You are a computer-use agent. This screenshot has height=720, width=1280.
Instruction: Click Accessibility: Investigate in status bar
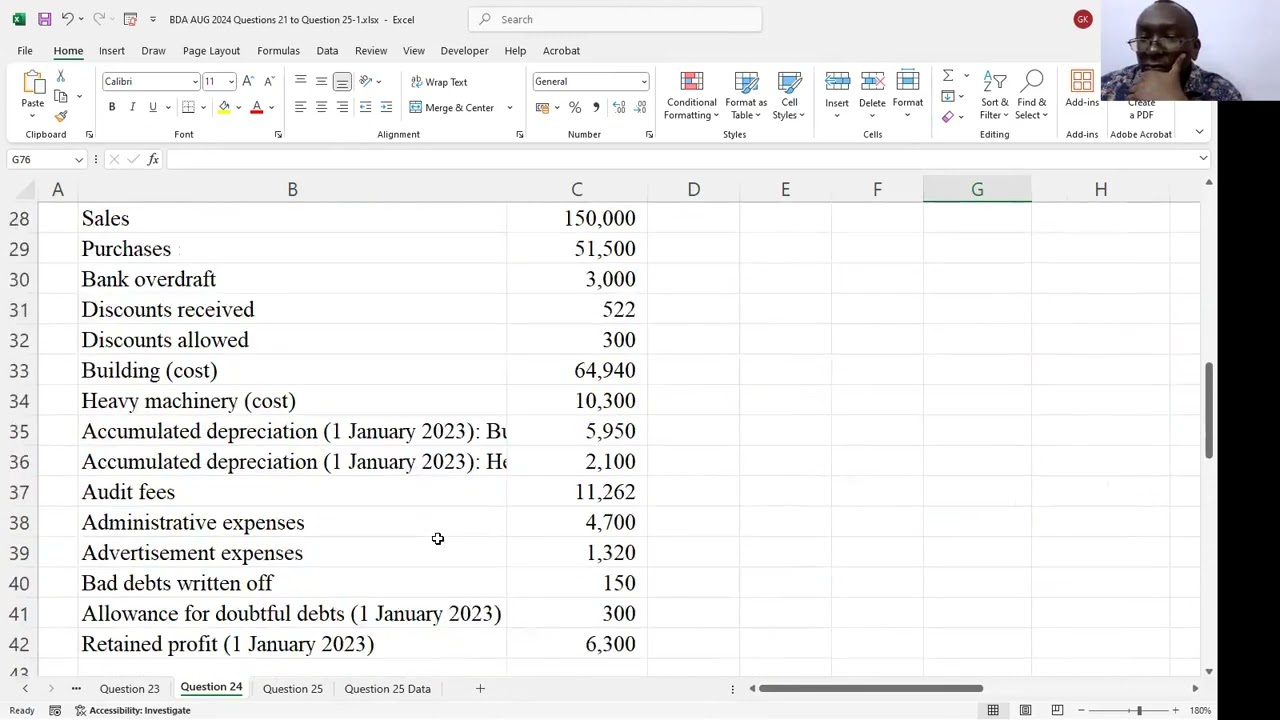coord(133,710)
